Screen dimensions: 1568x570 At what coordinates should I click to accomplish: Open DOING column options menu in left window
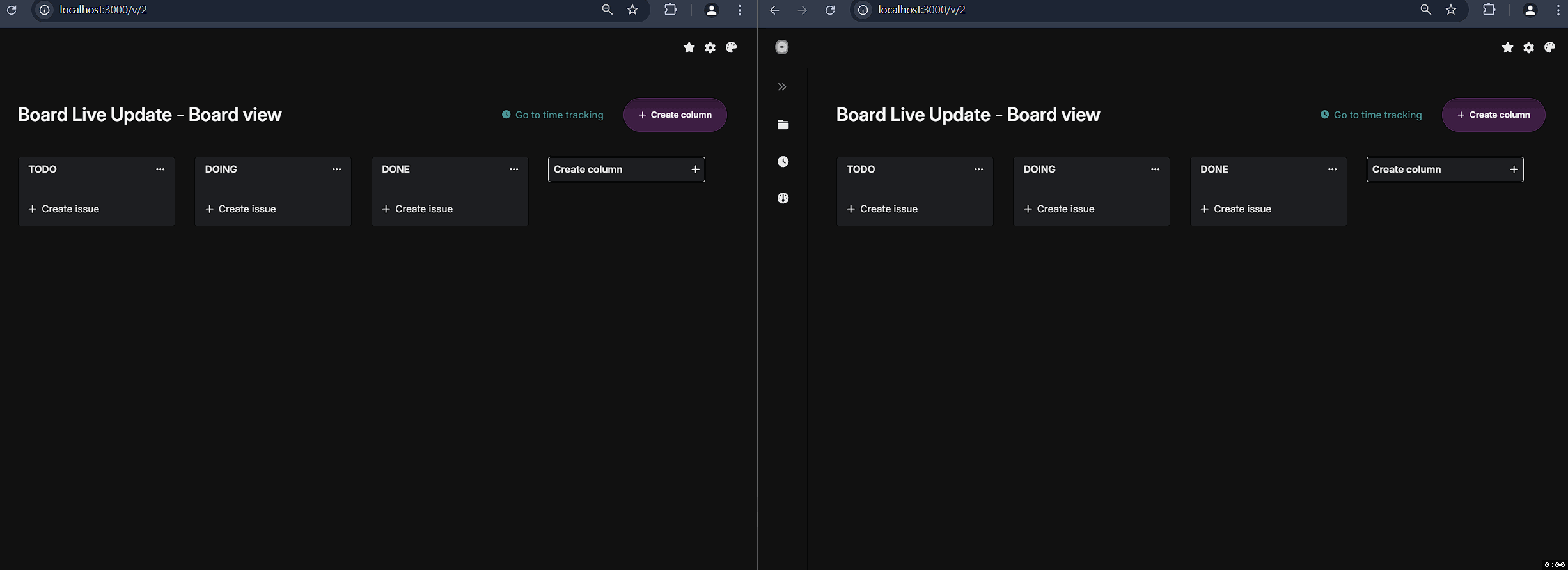[336, 170]
